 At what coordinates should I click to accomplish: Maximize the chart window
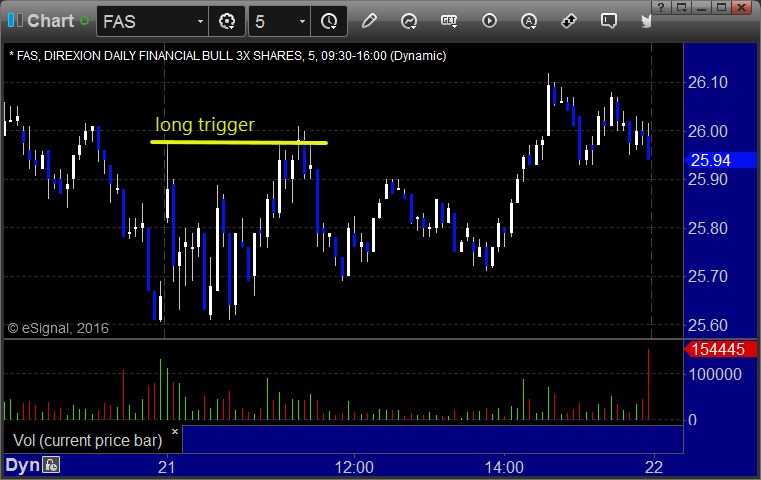(722, 7)
